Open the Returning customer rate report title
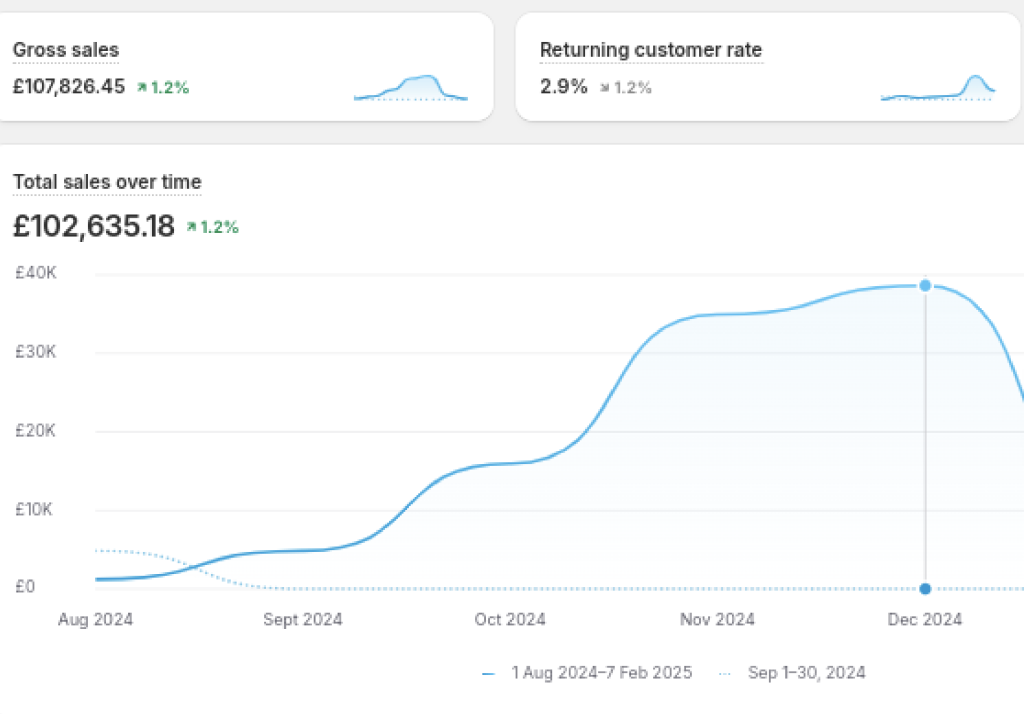1024x714 pixels. tap(650, 50)
